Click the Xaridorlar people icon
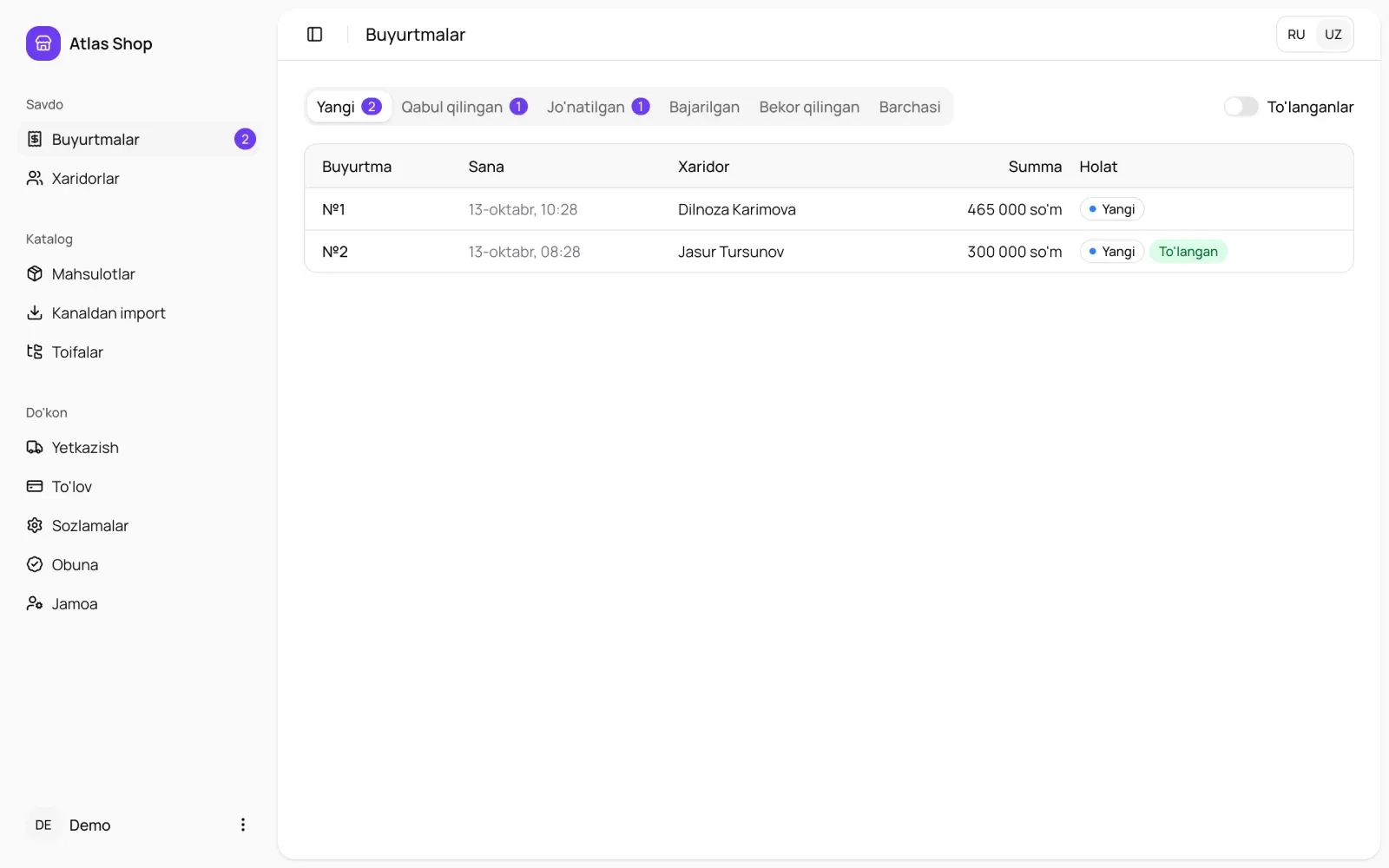 pyautogui.click(x=35, y=178)
